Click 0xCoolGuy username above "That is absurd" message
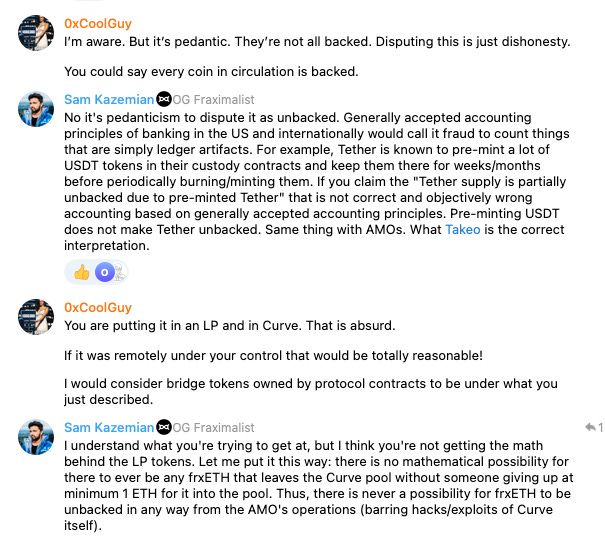This screenshot has height=546, width=605. point(97,307)
